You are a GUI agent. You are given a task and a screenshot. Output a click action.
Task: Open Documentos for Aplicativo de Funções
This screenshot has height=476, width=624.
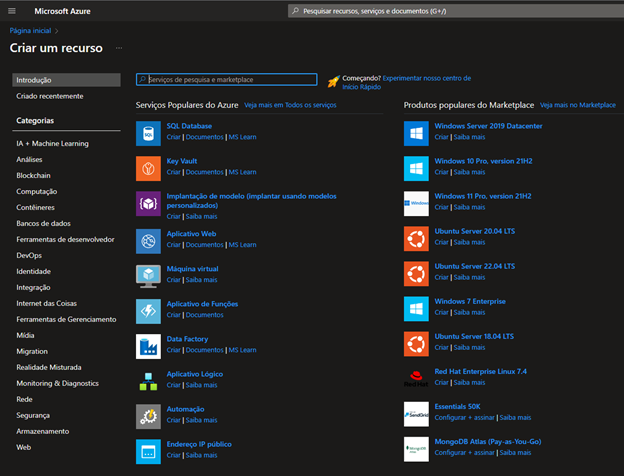205,315
